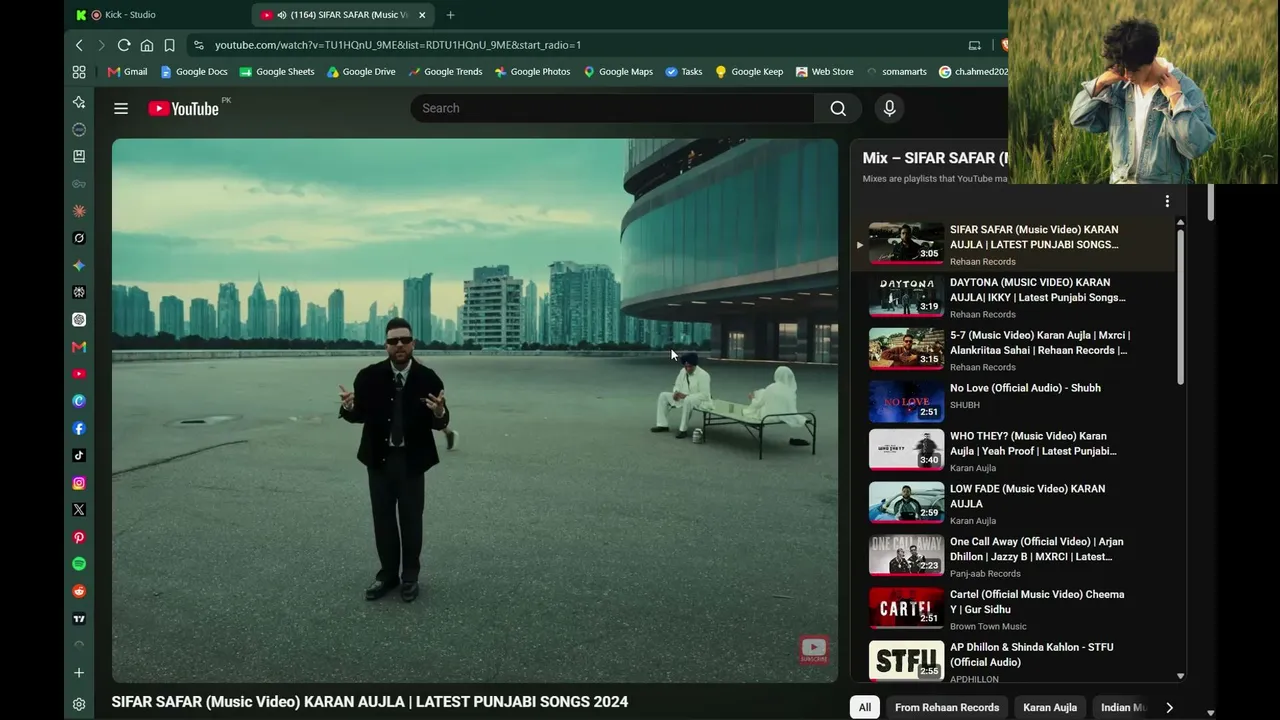Open the somamarts bookmark
Screen dimensions: 1280x720
[x=897, y=72]
